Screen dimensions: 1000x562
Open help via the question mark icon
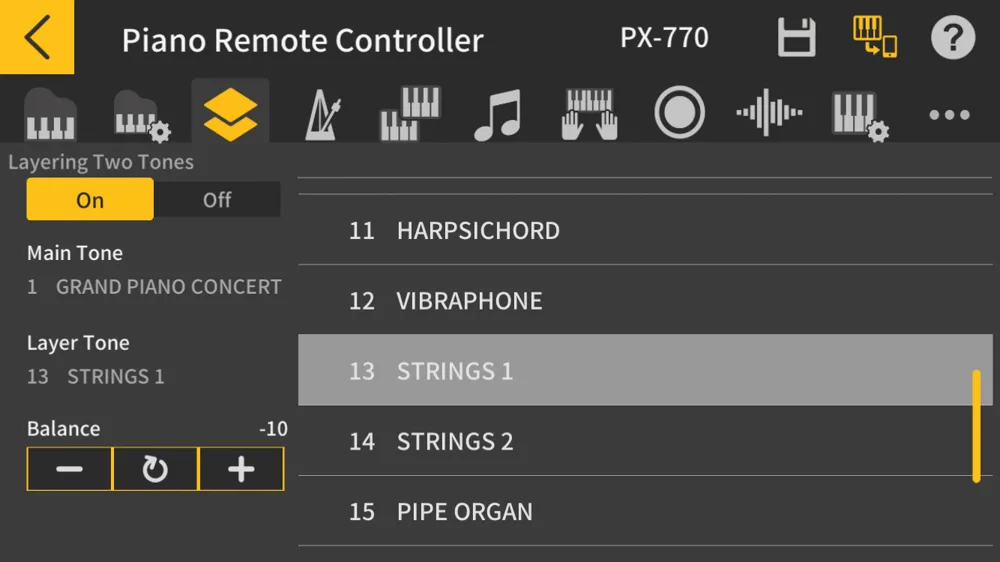click(952, 38)
